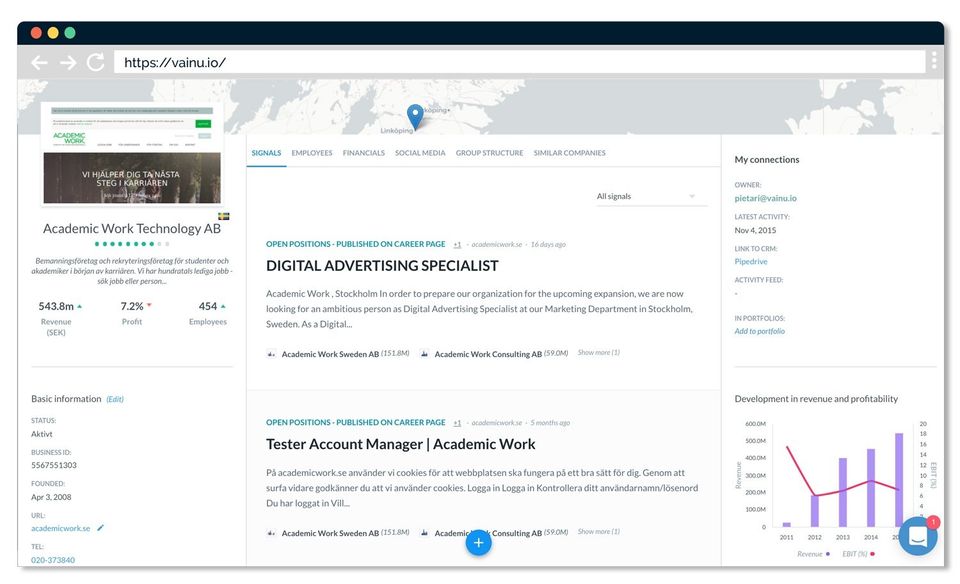Click the employees up-trend arrow by 454
This screenshot has width=960, height=584.
pyautogui.click(x=223, y=306)
